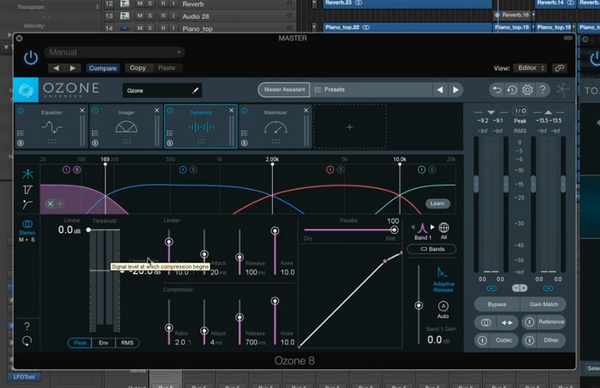The image size is (600, 388).
Task: Click the Compare button
Action: coord(103,68)
